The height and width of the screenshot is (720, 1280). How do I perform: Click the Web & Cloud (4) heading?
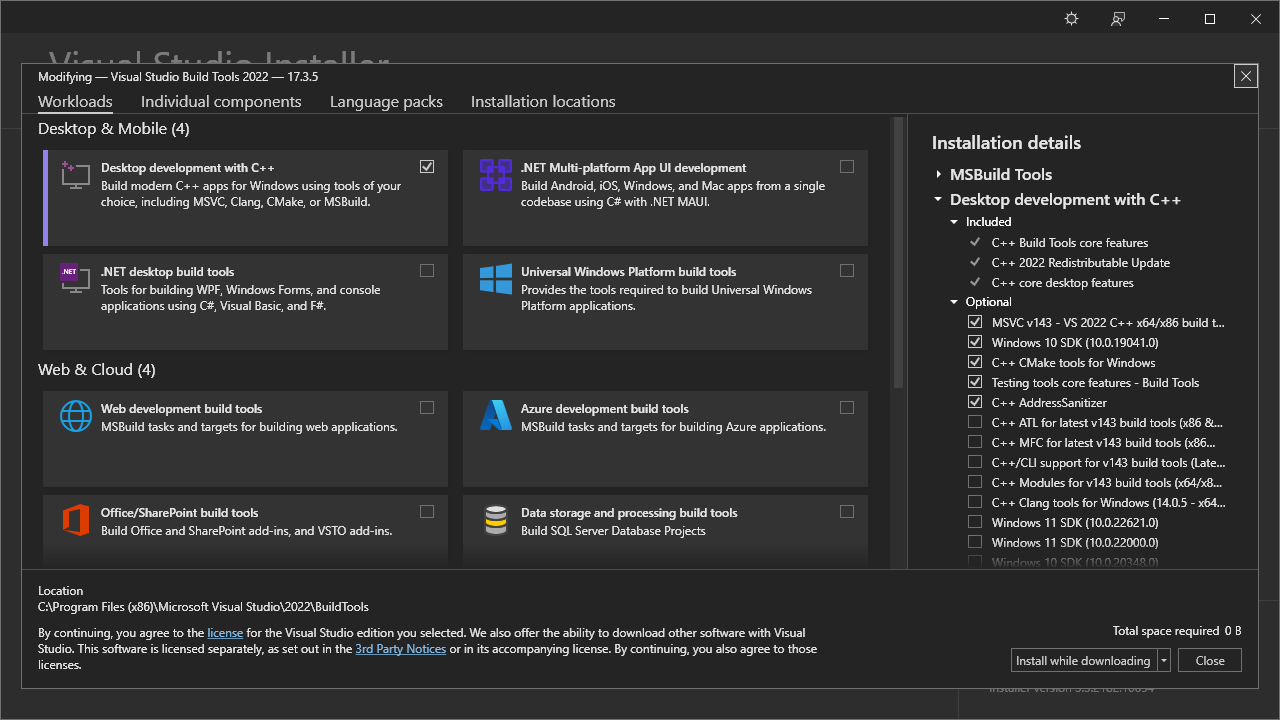(97, 370)
